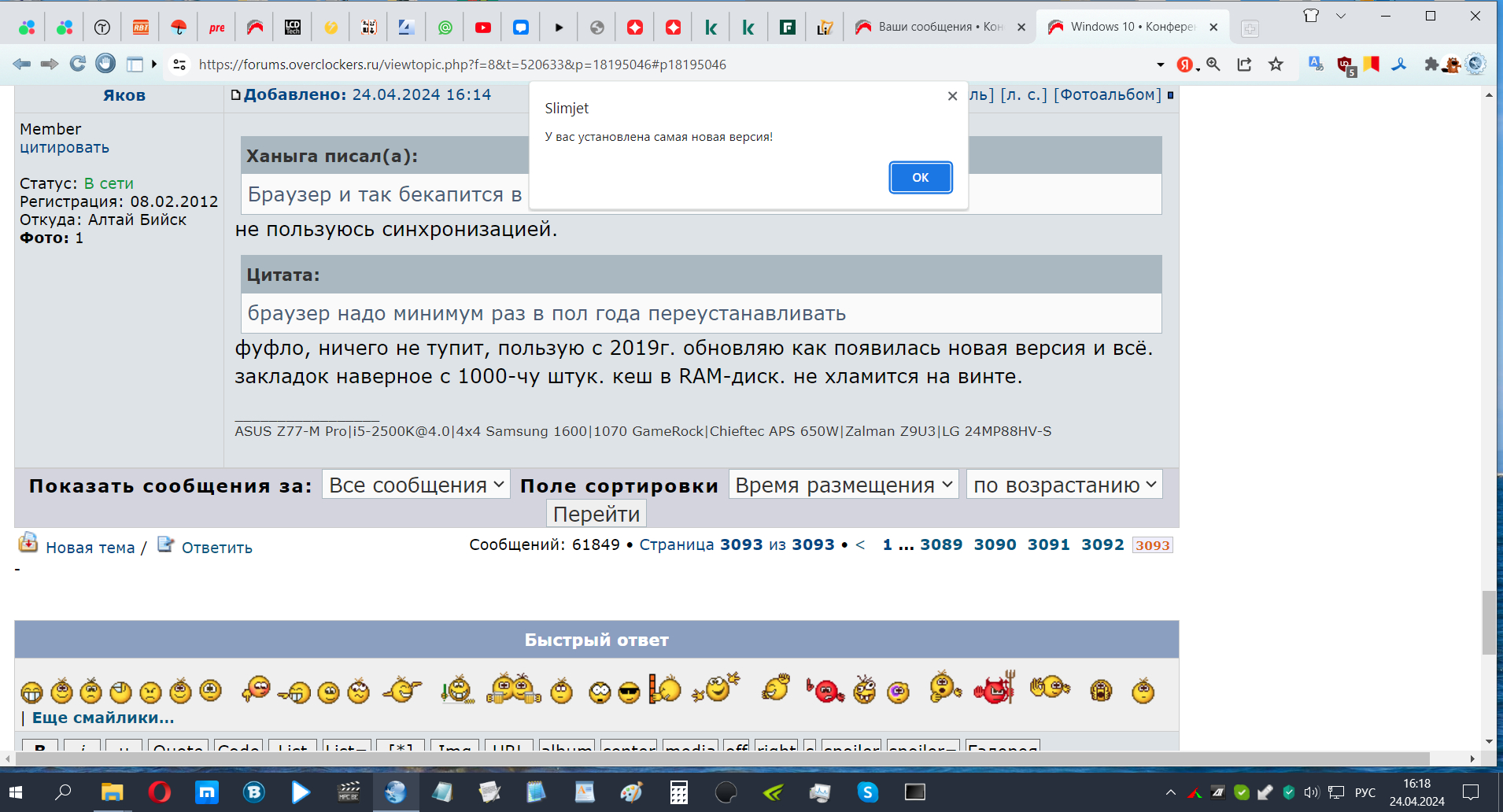The height and width of the screenshot is (812, 1503).
Task: Open Windows Start menu
Action: pyautogui.click(x=16, y=792)
